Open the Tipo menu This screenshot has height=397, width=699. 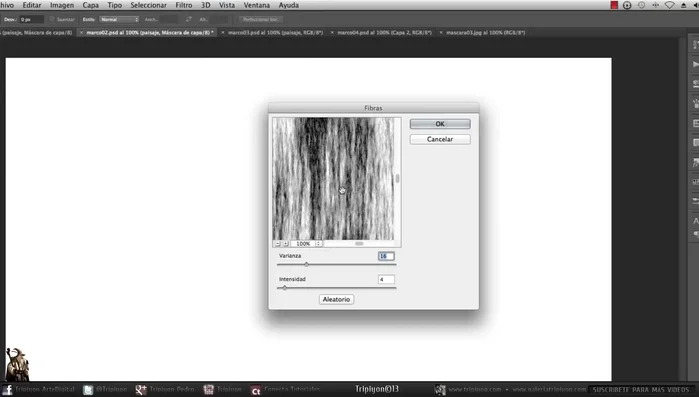115,5
